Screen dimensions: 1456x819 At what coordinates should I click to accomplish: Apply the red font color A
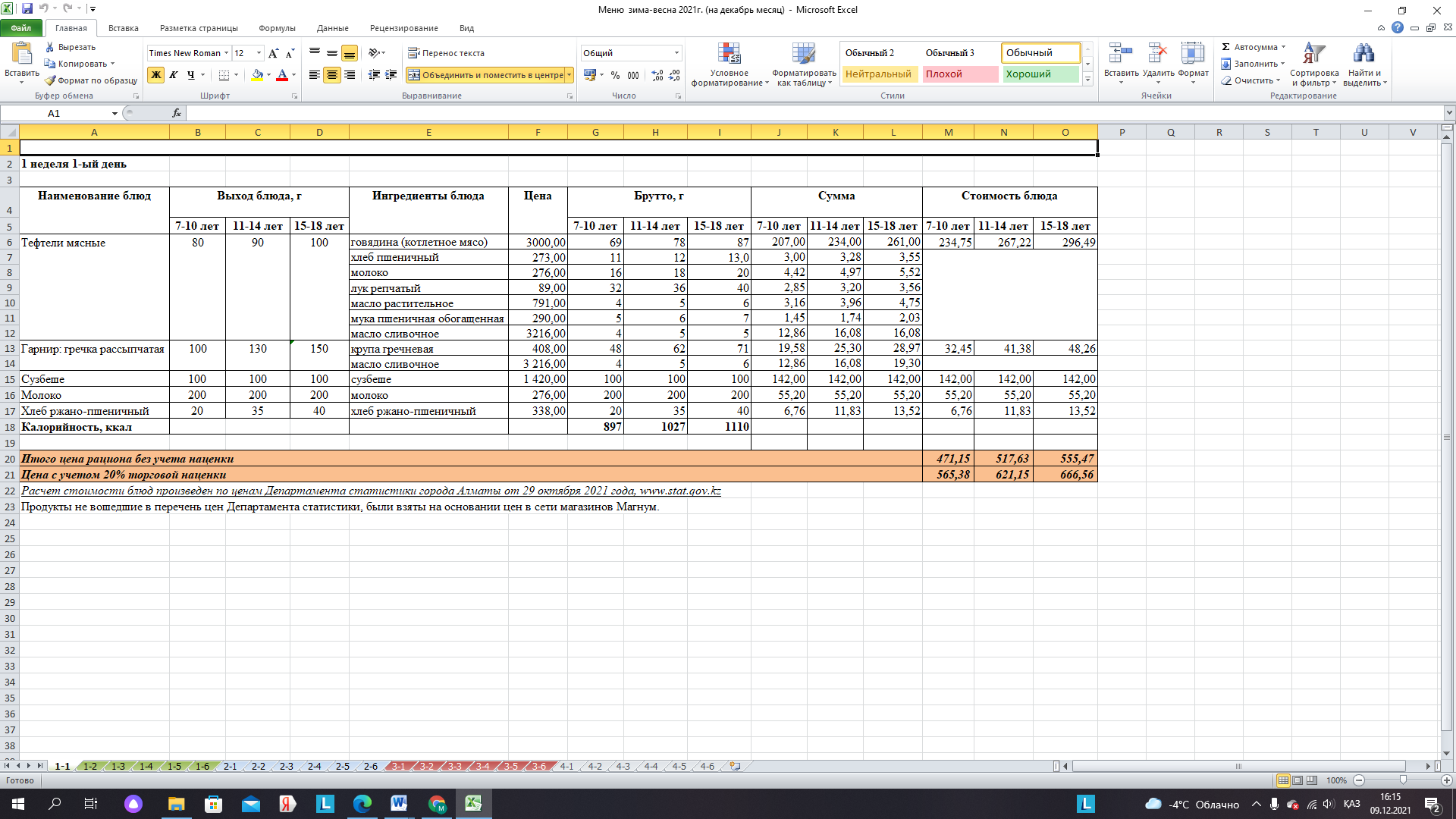pos(282,75)
